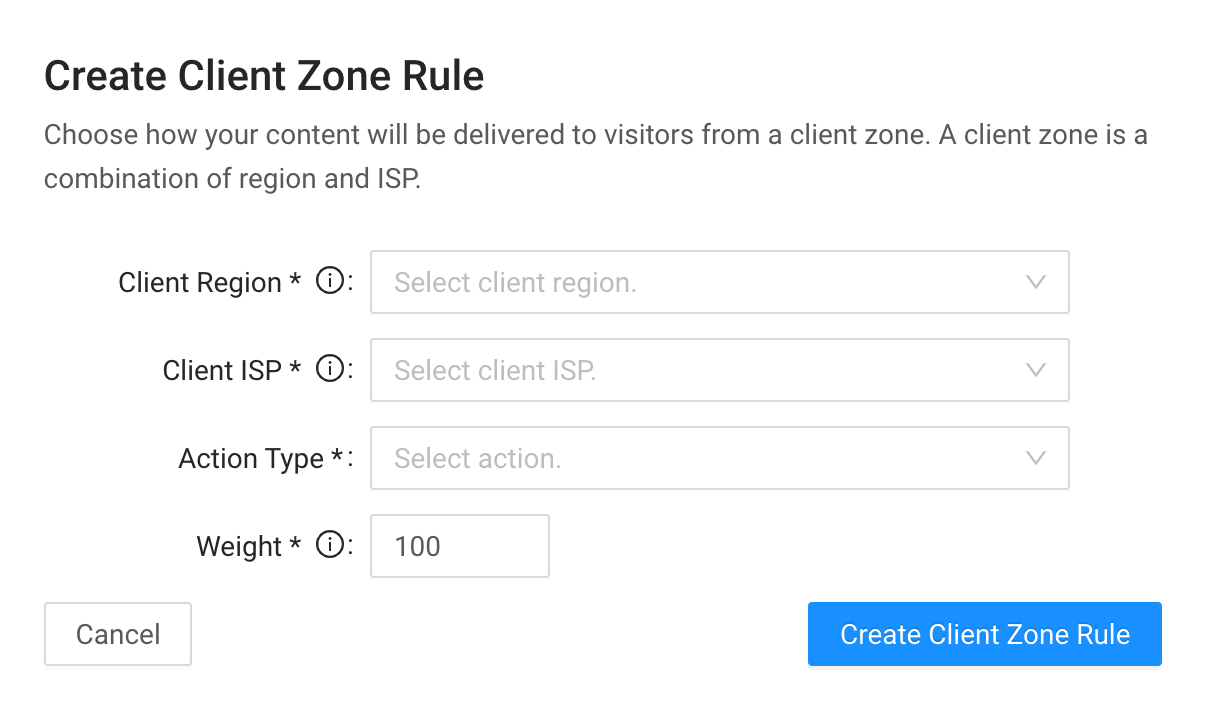Expand the Client Region chevron arrow

pos(1036,283)
